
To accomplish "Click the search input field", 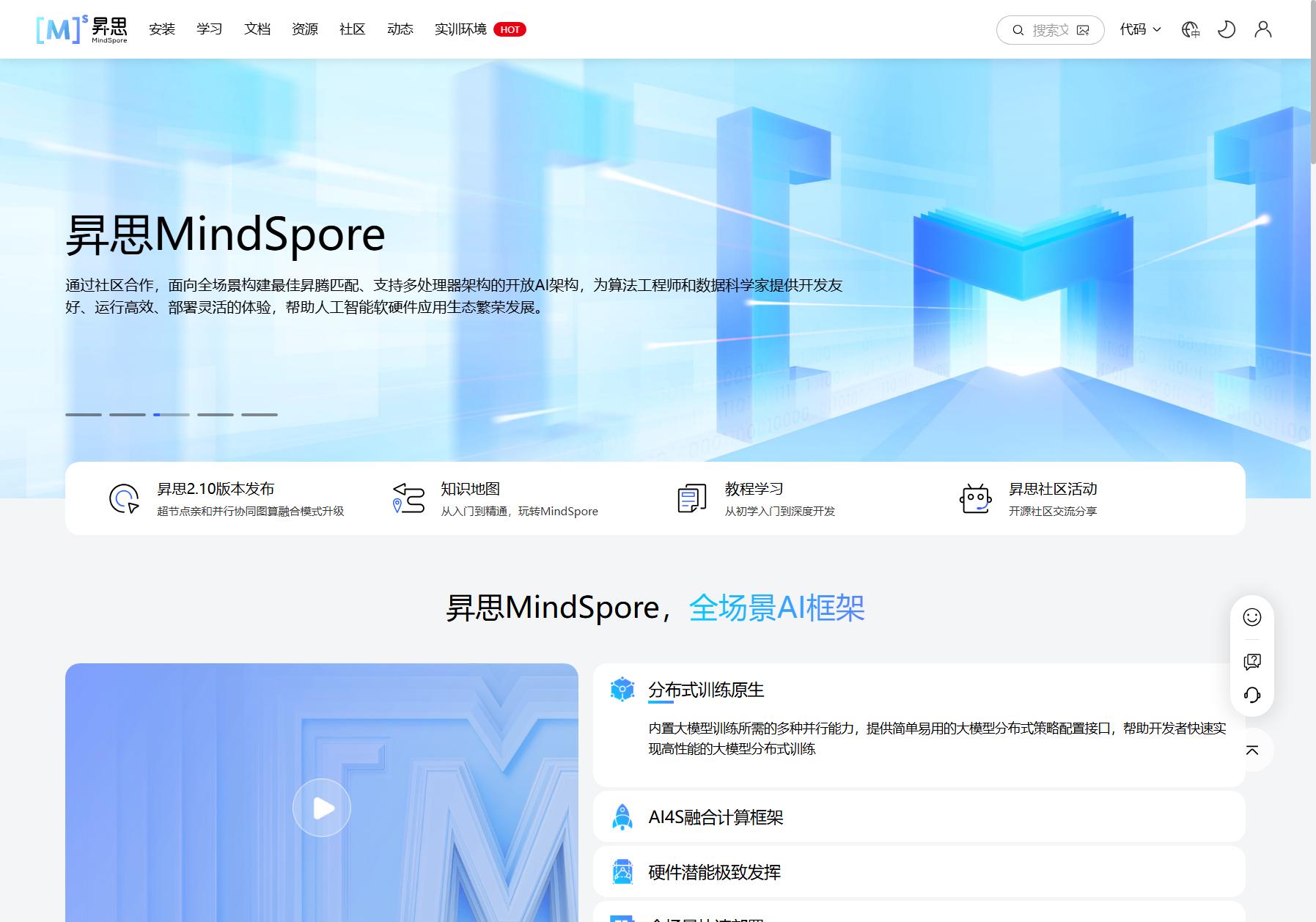I will click(1051, 30).
